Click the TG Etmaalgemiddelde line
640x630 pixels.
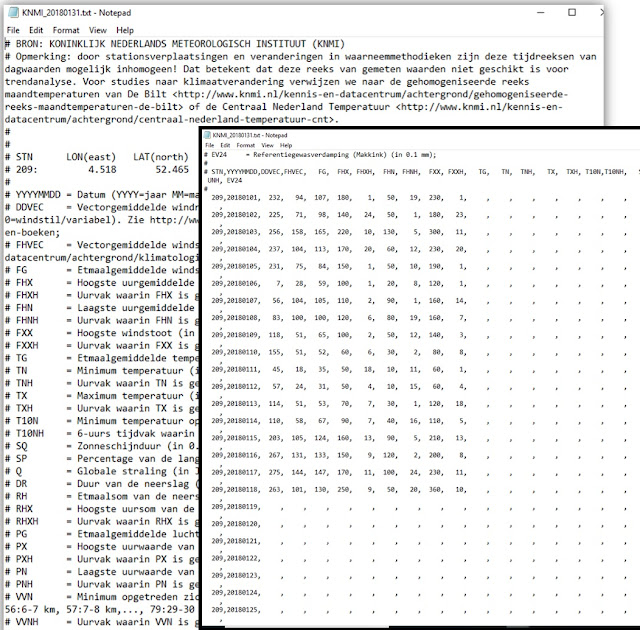pos(102,358)
